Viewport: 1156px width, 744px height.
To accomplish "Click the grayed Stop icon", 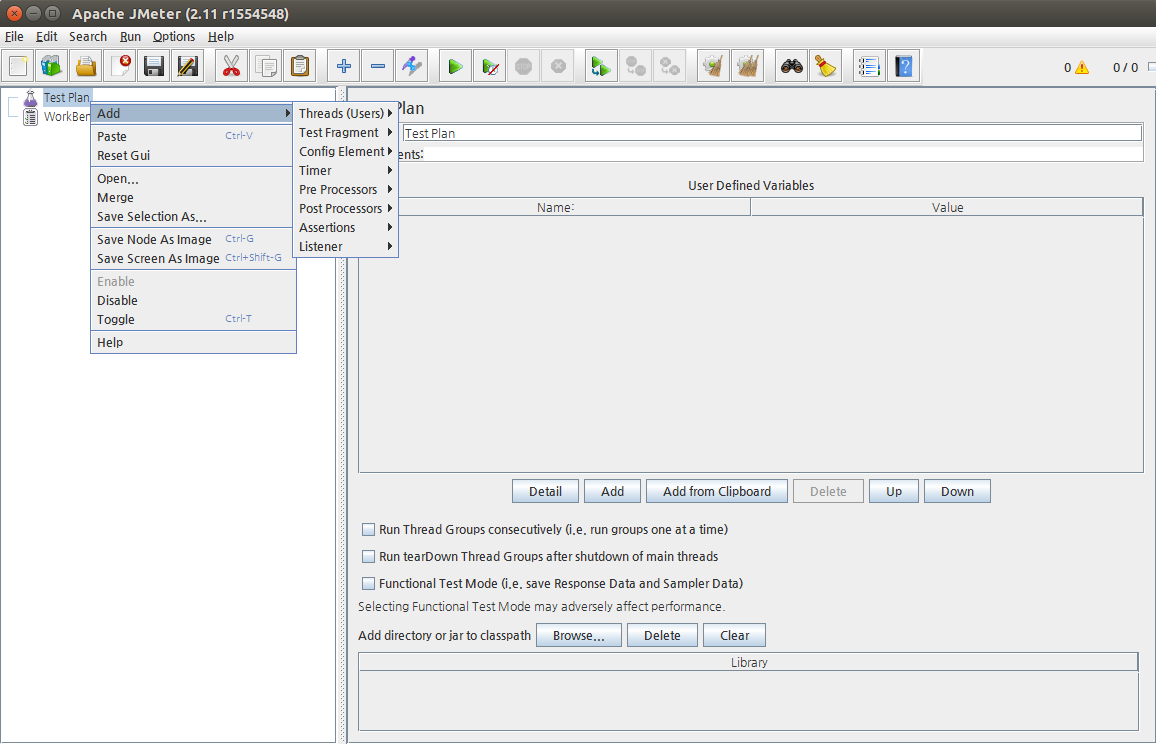I will (x=523, y=66).
